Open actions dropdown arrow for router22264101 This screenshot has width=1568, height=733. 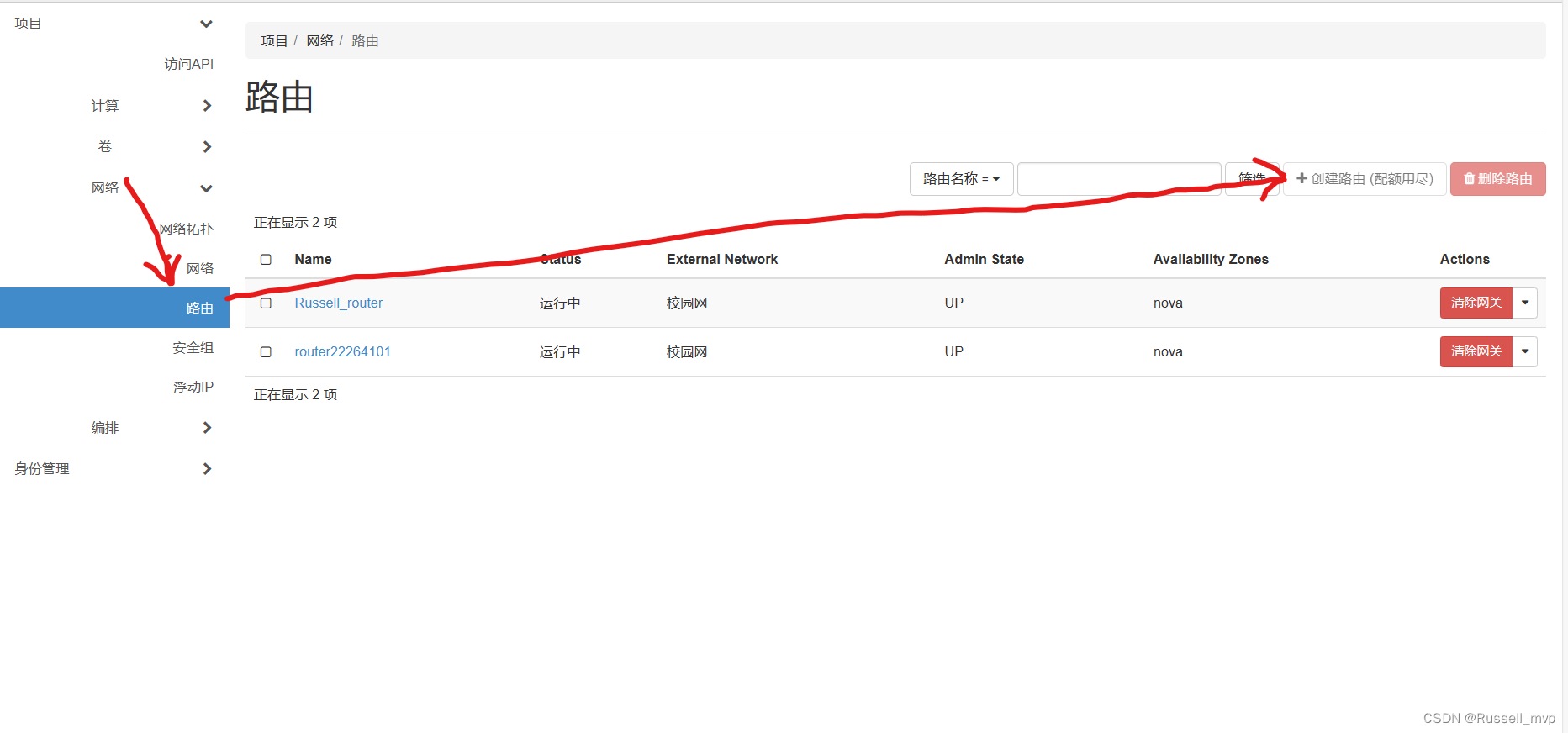pos(1525,351)
